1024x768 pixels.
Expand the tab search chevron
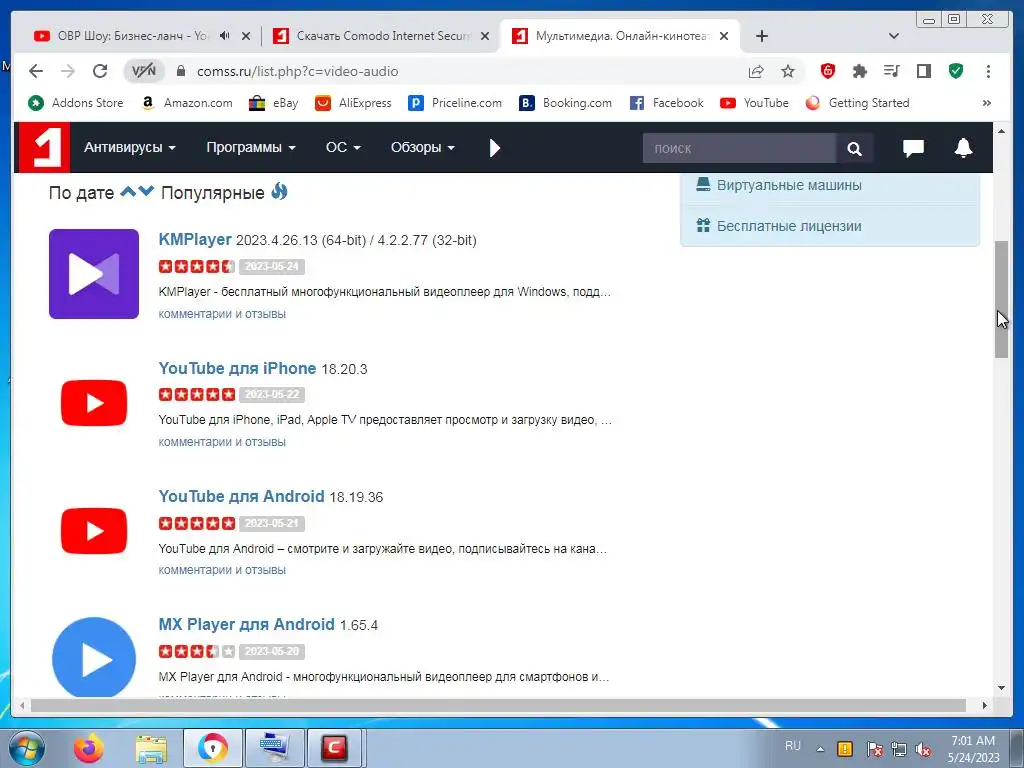[894, 36]
